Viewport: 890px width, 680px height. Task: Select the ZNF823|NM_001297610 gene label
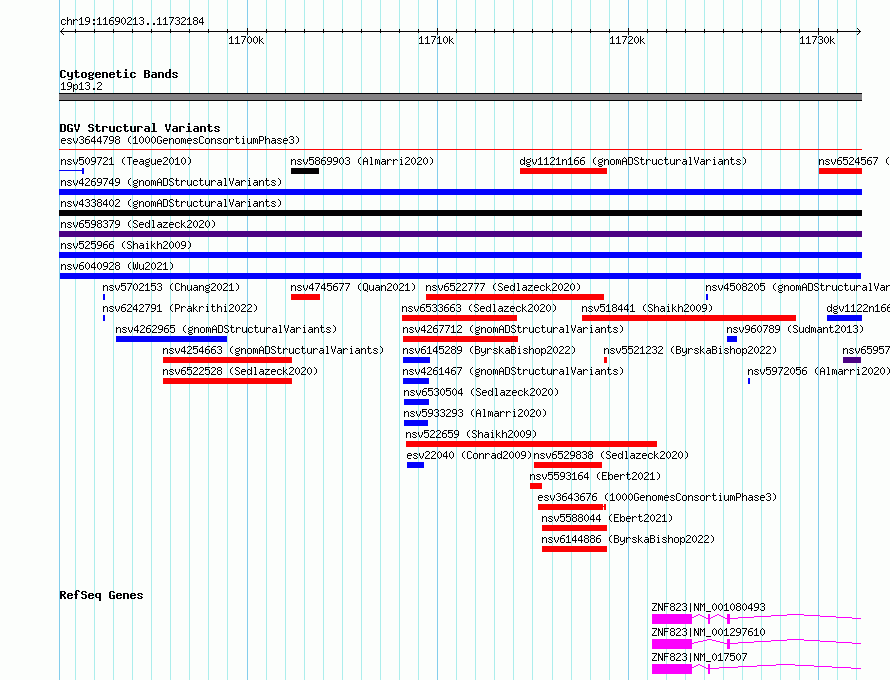point(708,632)
